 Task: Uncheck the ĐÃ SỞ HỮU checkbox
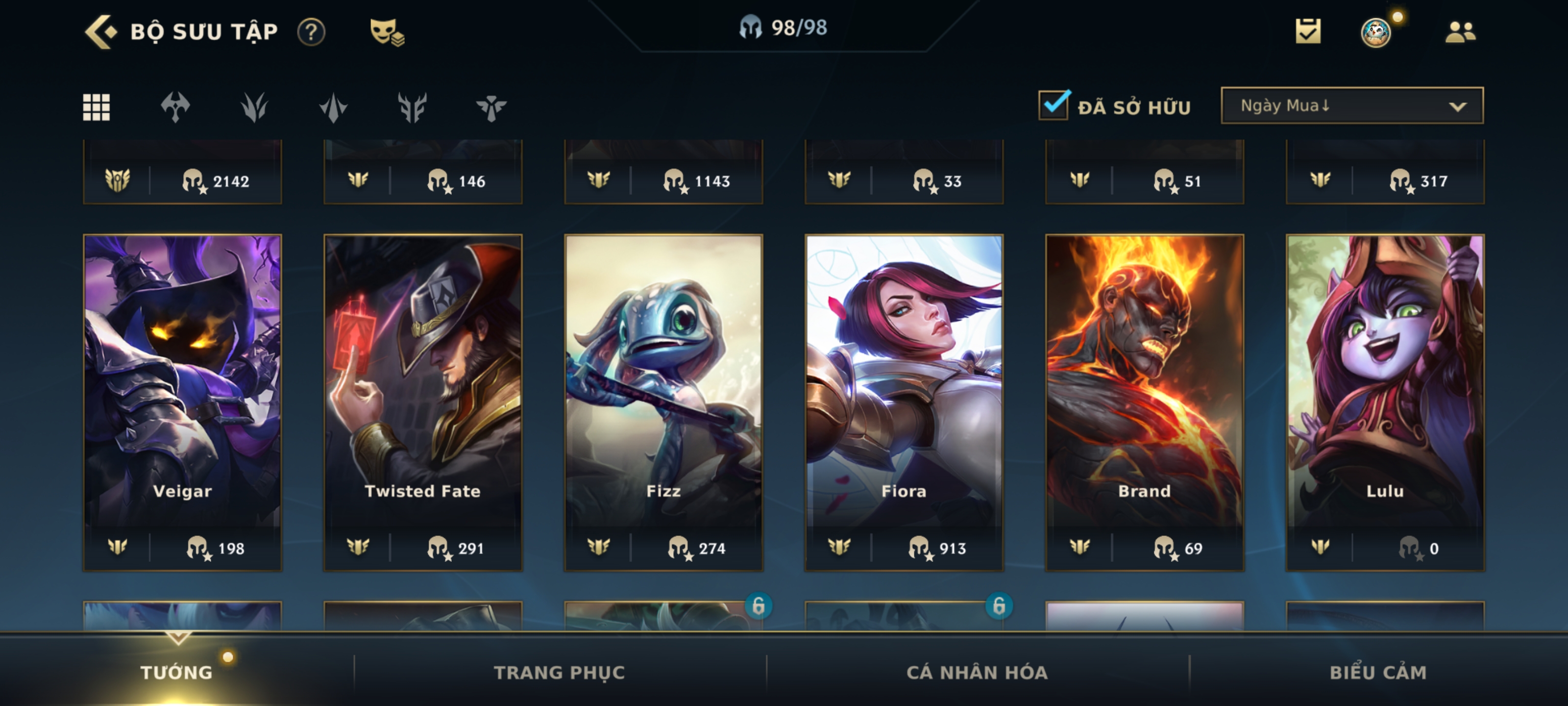1054,105
